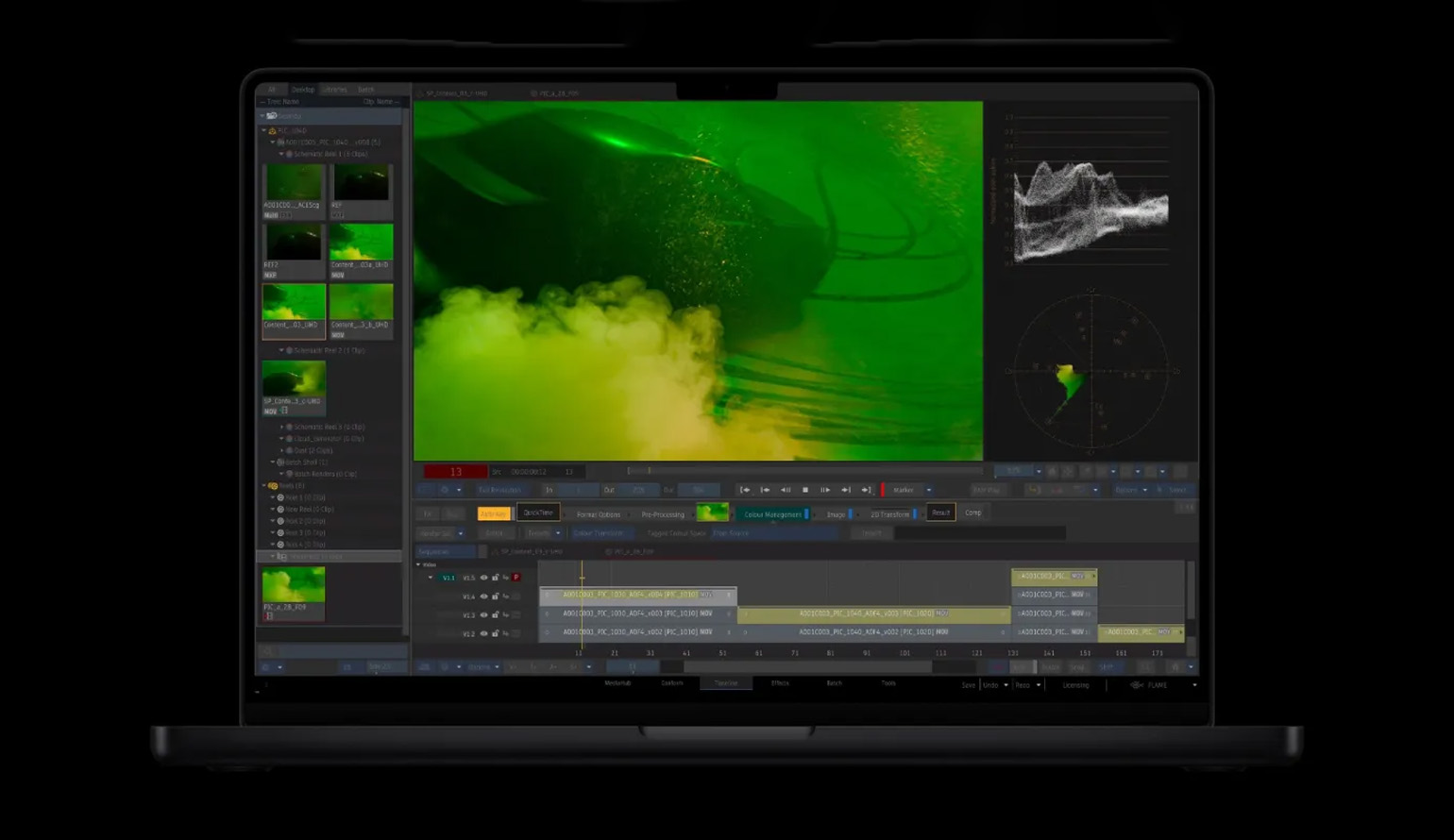The height and width of the screenshot is (840, 1454).
Task: Go to the last frame of the clip
Action: [x=866, y=490]
